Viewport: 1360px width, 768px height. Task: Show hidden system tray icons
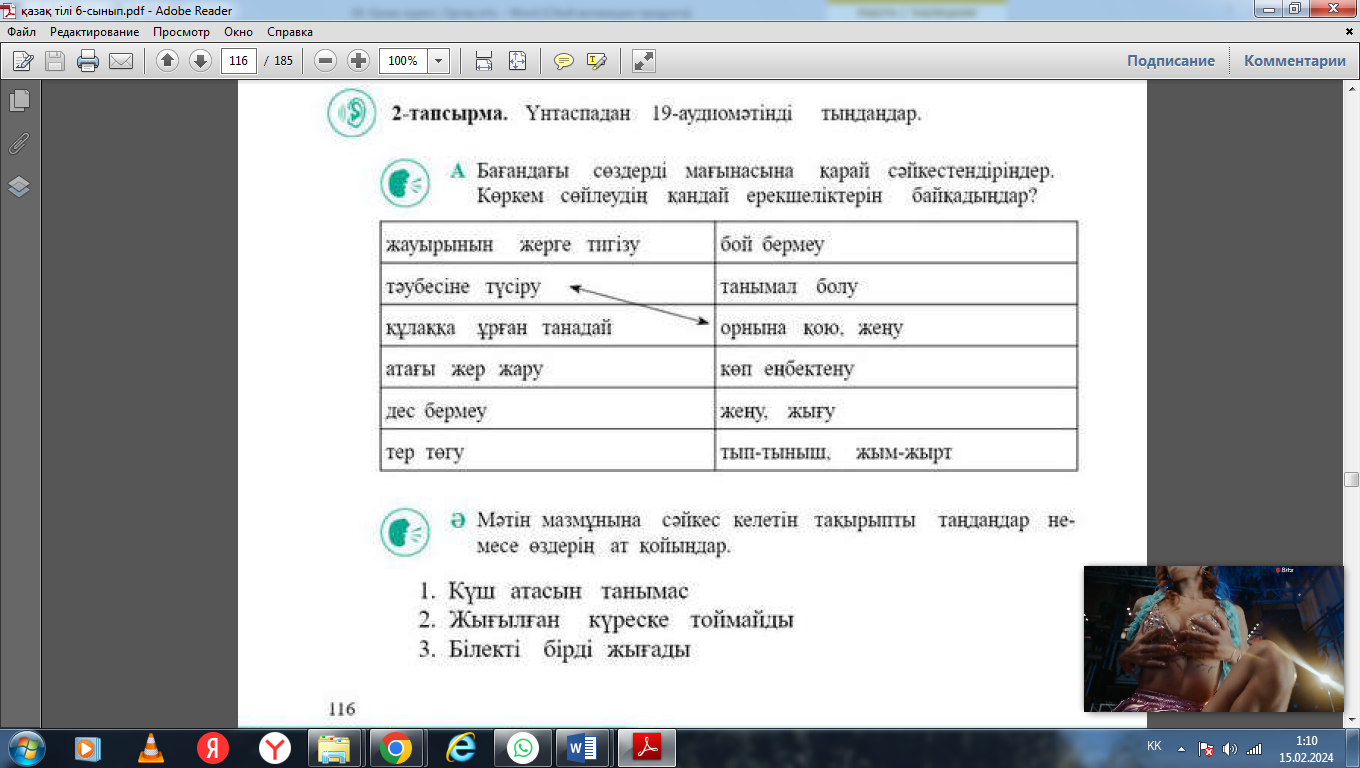pos(1182,748)
